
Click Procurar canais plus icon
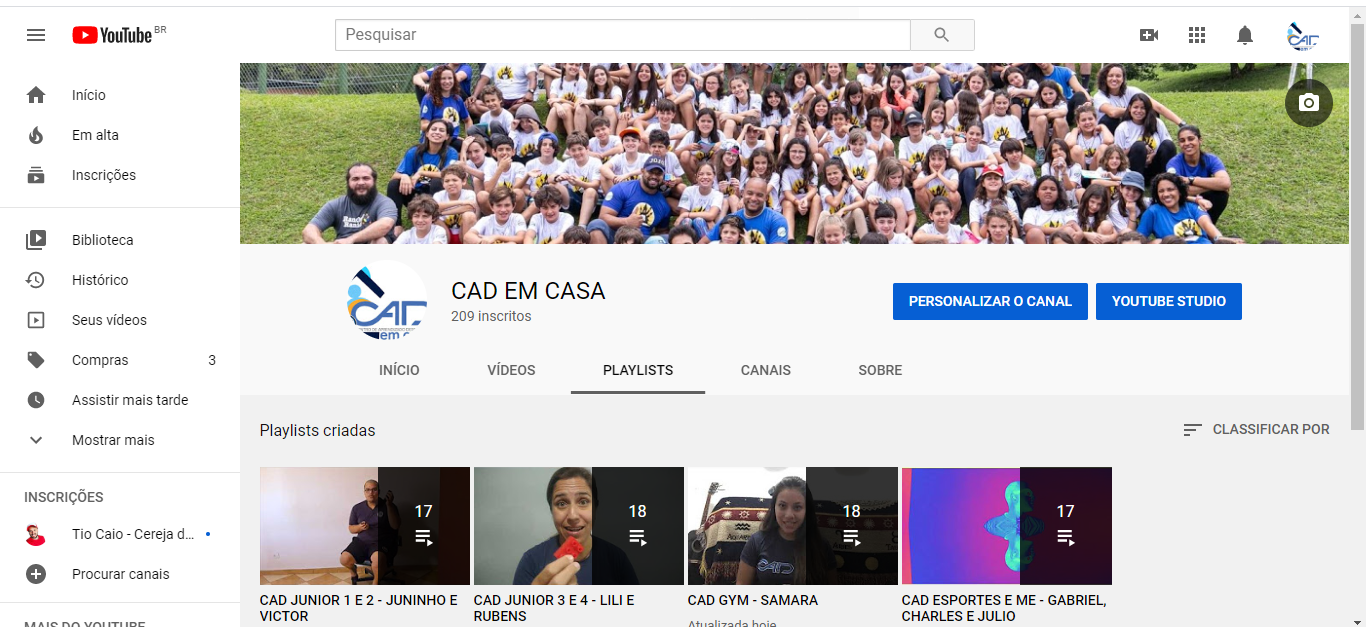click(36, 574)
